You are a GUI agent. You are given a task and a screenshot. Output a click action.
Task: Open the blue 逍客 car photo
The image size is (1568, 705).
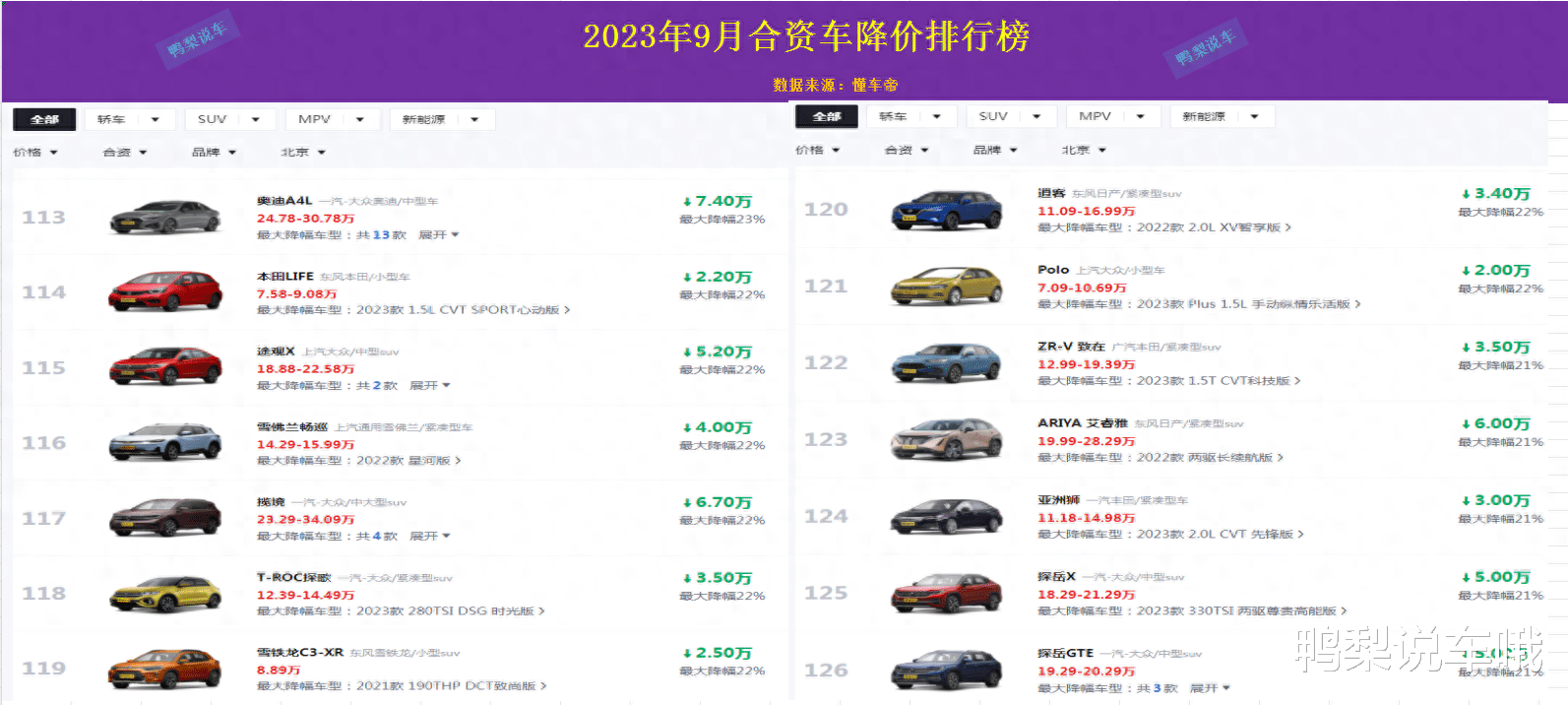(x=947, y=210)
